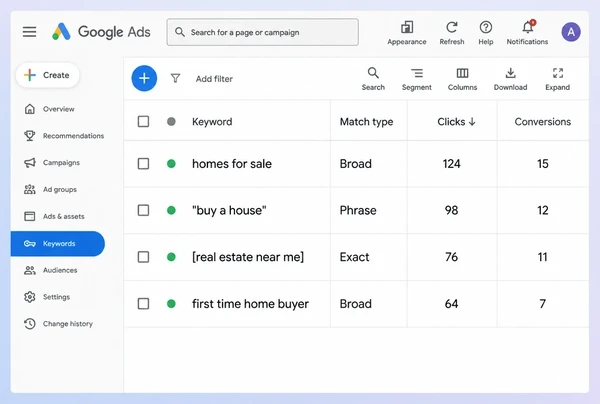600x404 pixels.
Task: Click the 76 clicks cell
Action: coord(452,257)
